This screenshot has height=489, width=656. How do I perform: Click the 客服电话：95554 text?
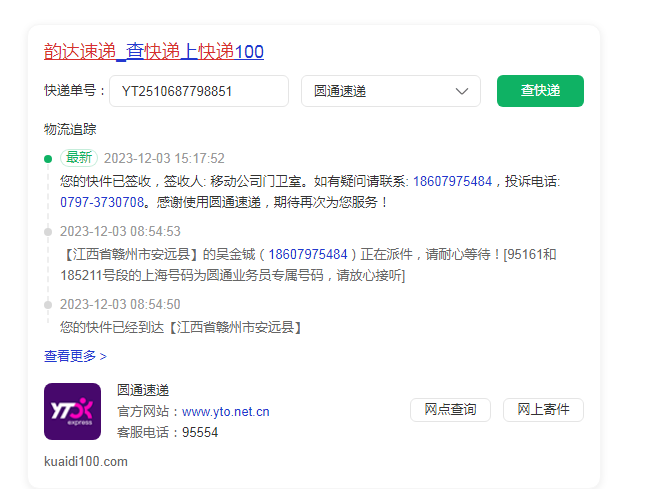(167, 432)
